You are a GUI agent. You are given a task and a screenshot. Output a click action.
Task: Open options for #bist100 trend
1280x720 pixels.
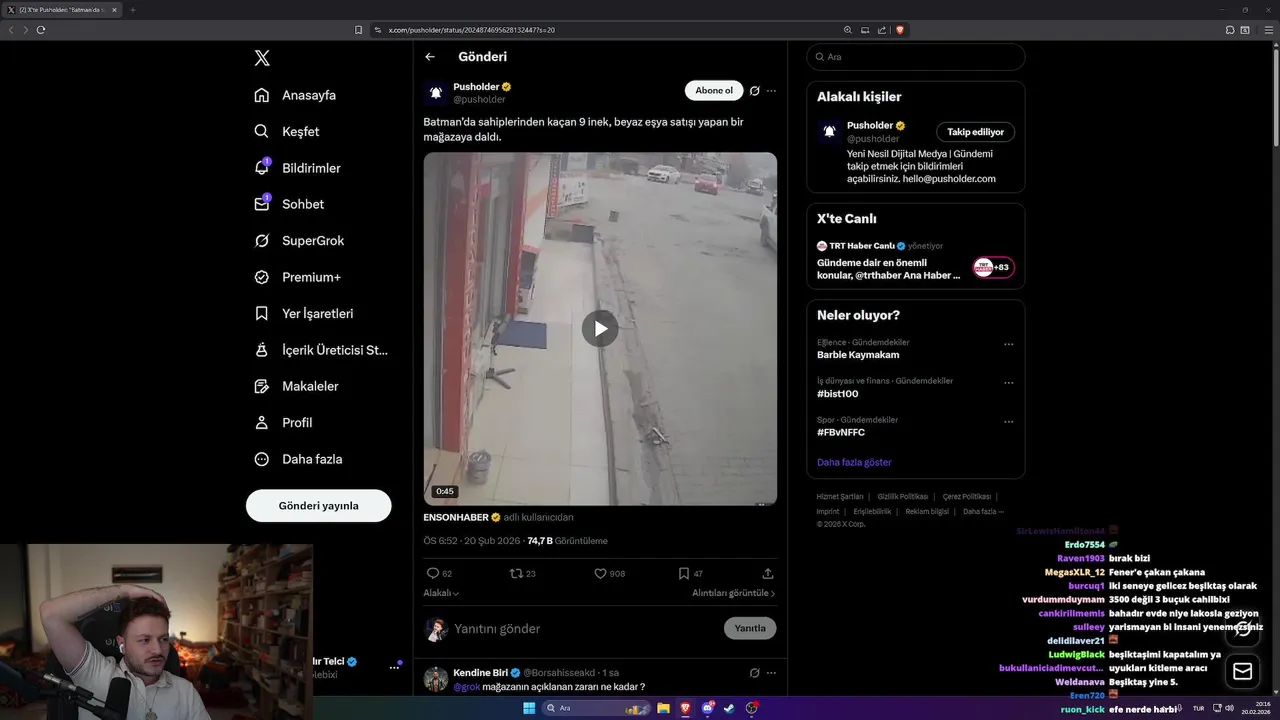1008,383
